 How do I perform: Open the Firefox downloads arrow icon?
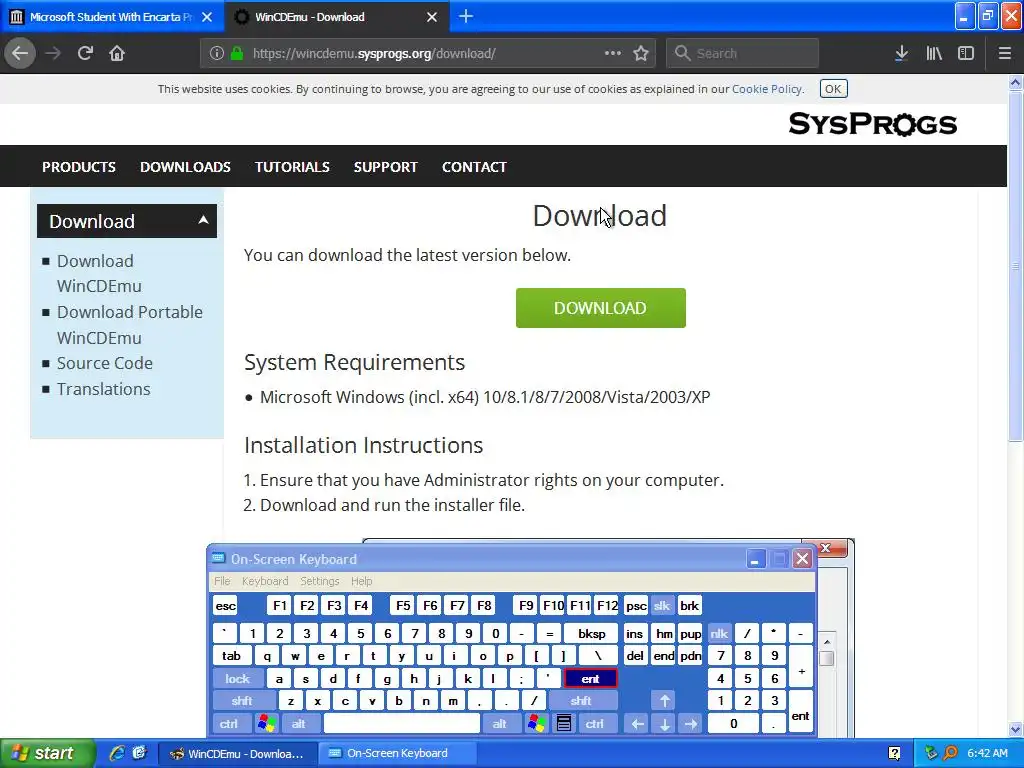click(x=901, y=54)
